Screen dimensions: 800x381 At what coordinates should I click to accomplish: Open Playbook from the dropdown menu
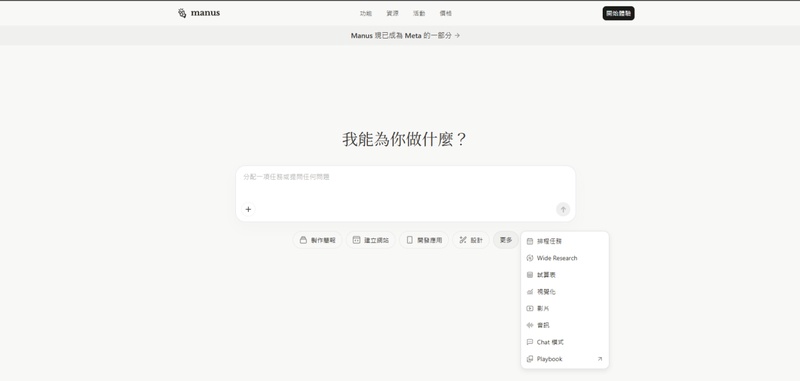click(565, 359)
